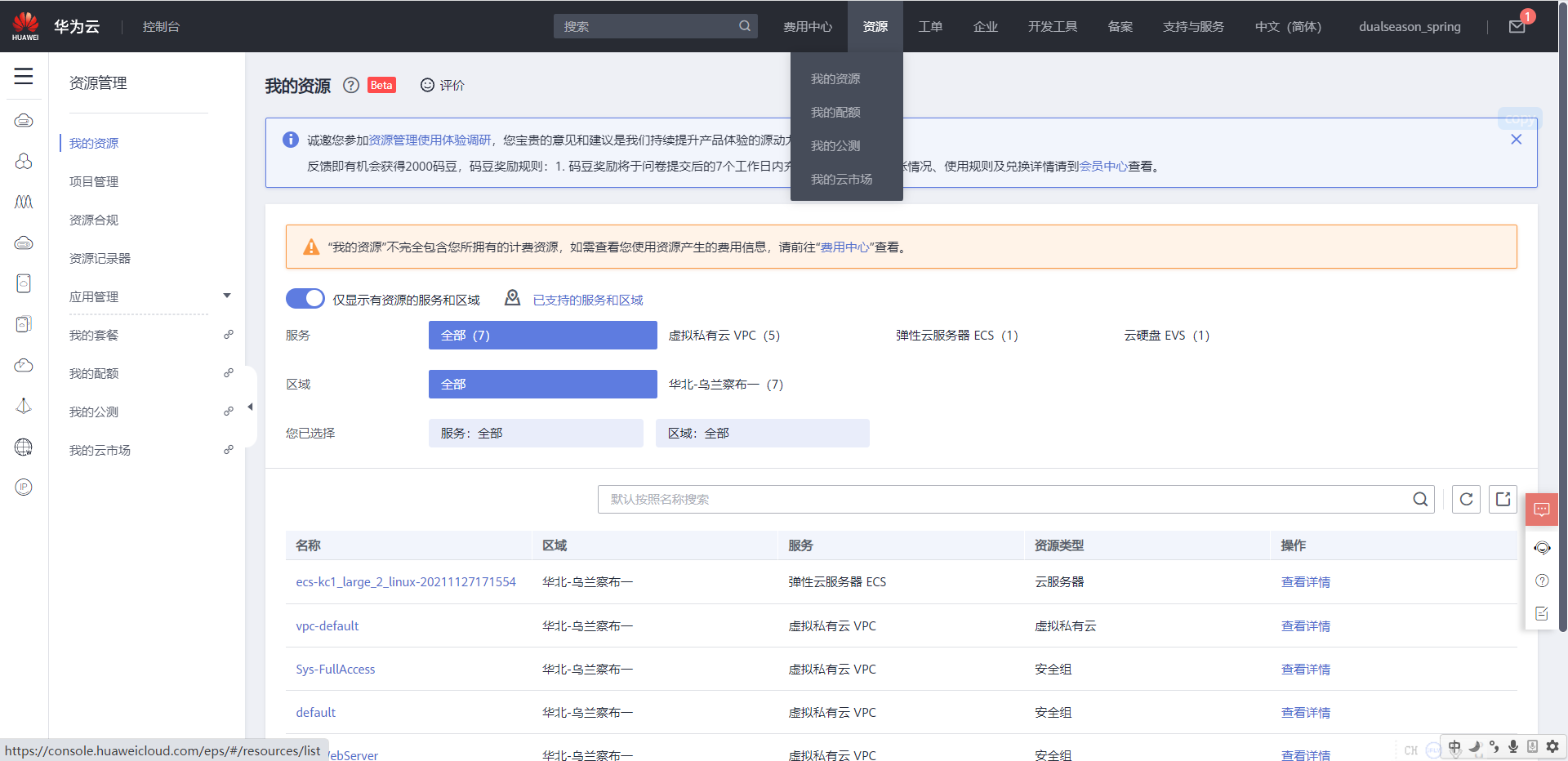Click the floating note edit icon
Screen dimensions: 1568x761
[1542, 613]
